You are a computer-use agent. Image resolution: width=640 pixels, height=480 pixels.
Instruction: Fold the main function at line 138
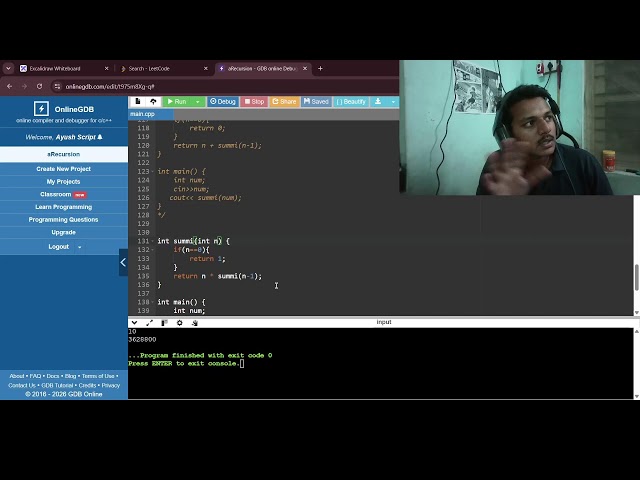(x=153, y=302)
